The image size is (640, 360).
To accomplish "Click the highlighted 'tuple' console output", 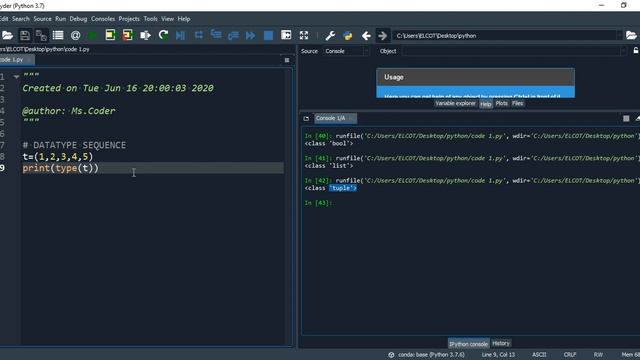I will click(343, 188).
